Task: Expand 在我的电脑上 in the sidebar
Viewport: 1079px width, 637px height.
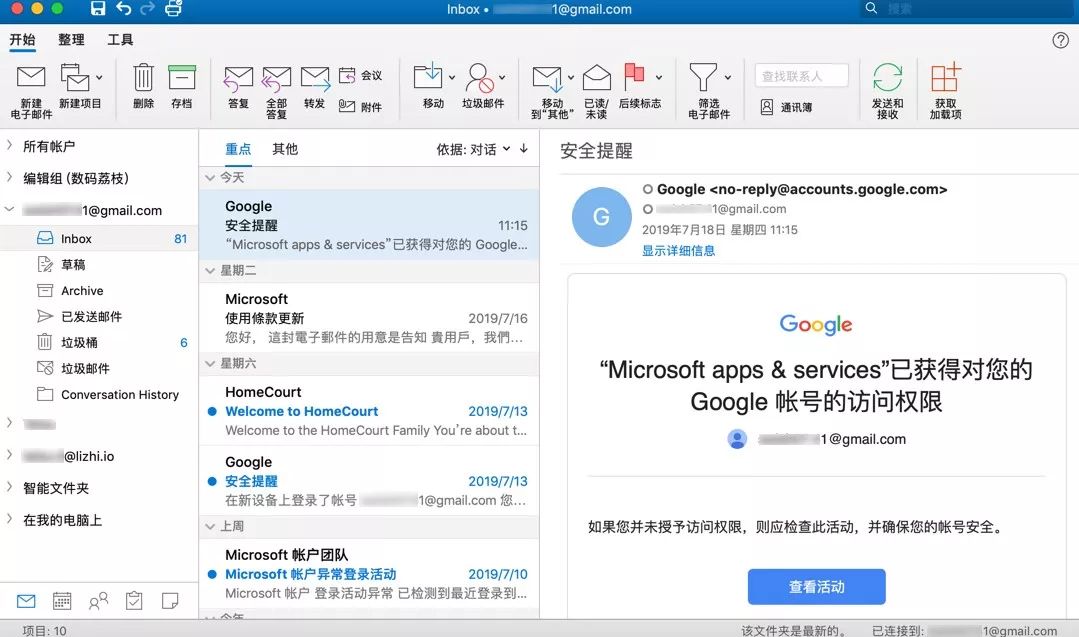Action: 9,519
